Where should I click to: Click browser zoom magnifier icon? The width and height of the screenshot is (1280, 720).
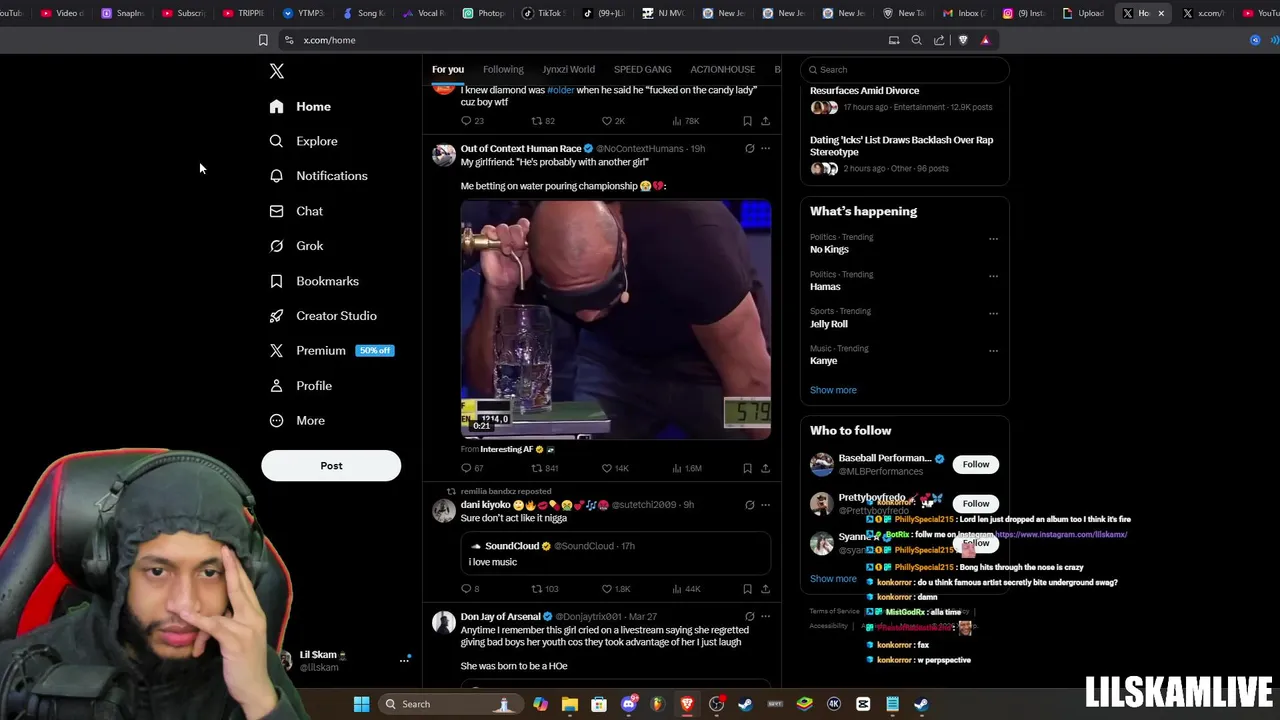(916, 40)
